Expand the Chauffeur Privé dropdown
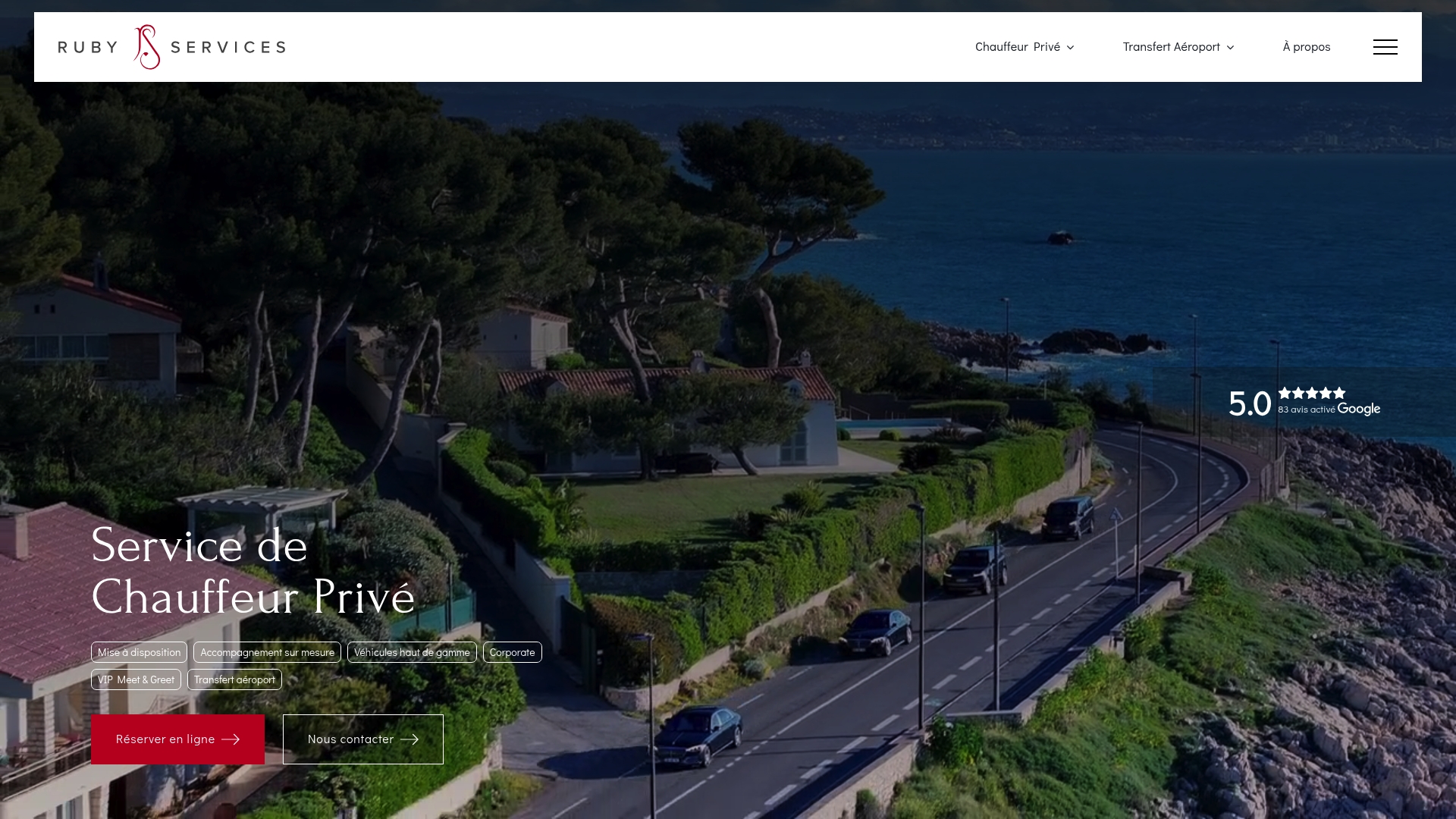 coord(1025,47)
